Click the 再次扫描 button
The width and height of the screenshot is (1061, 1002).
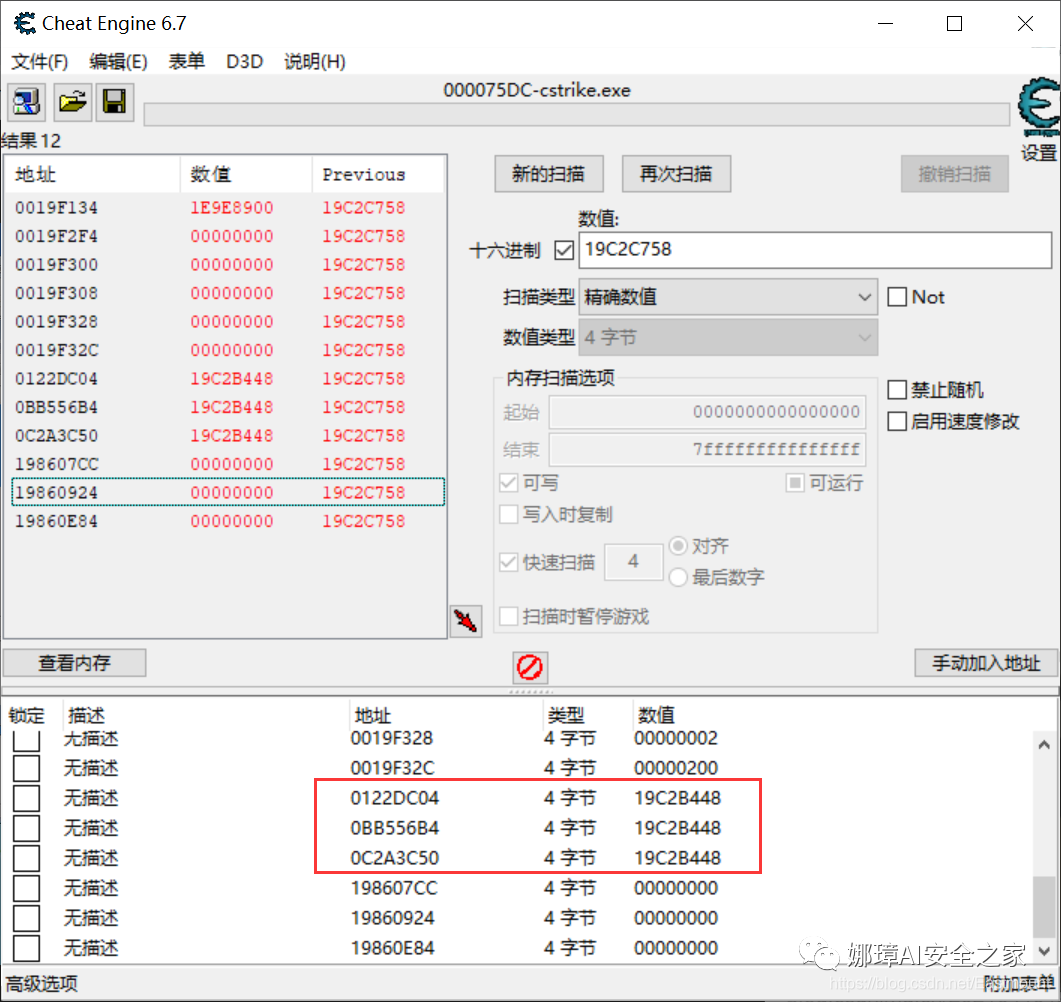click(x=676, y=174)
